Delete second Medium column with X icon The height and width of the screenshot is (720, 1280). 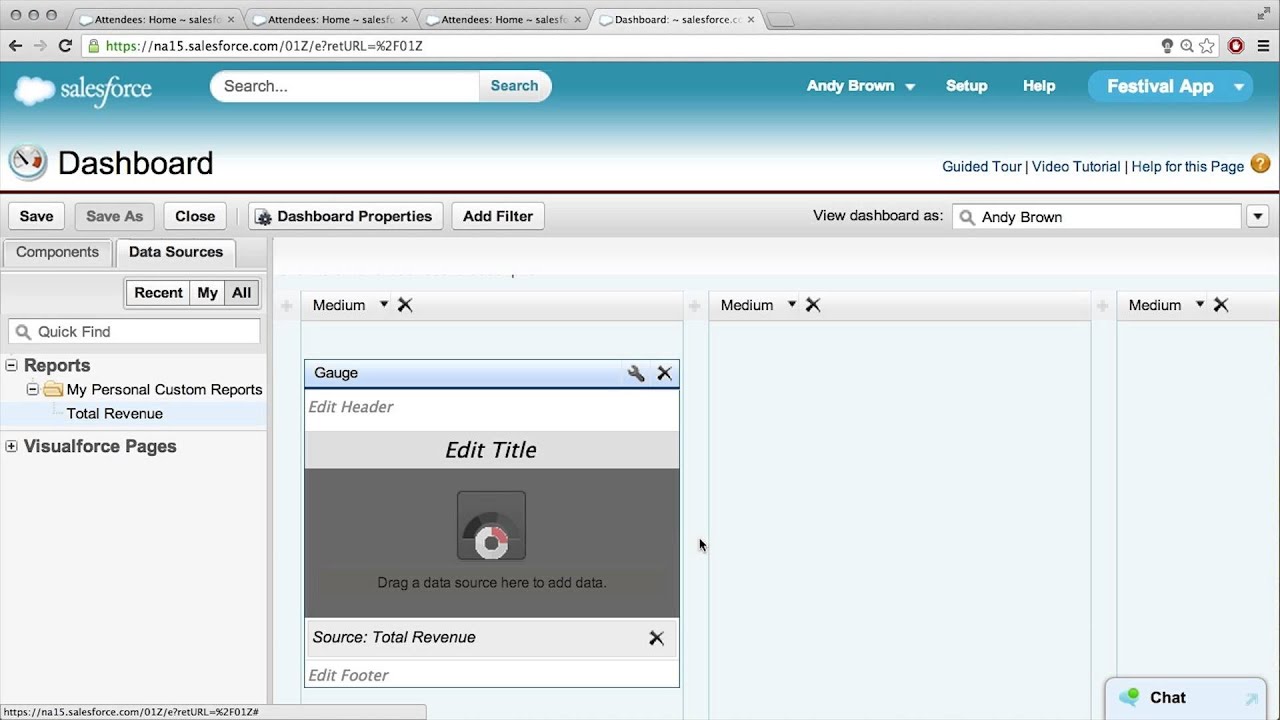coord(813,305)
